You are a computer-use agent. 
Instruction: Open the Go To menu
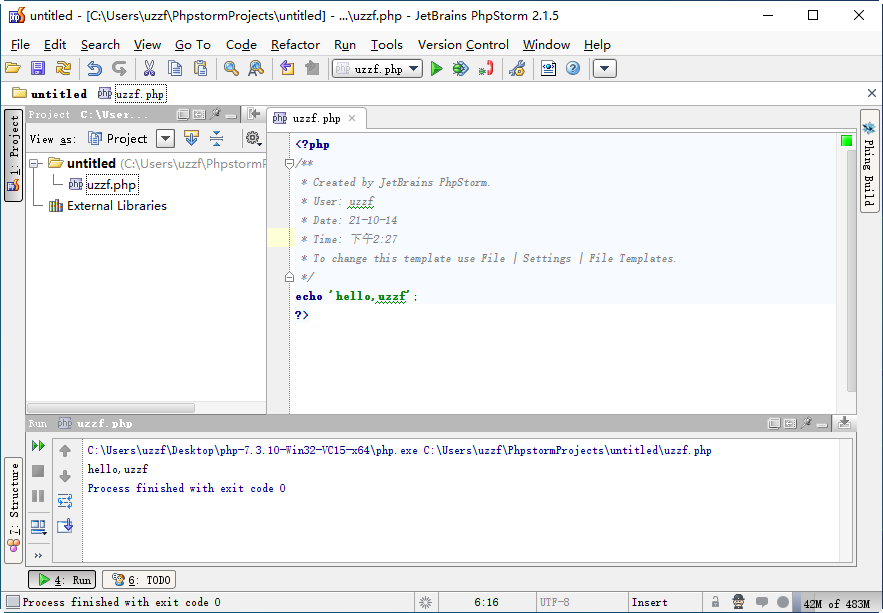pos(193,45)
